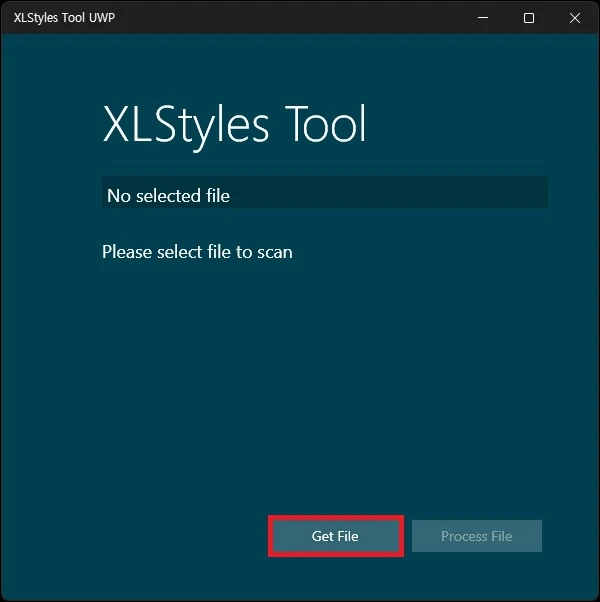This screenshot has height=602, width=600.
Task: Minimize the XLStyles Tool window
Action: point(483,18)
